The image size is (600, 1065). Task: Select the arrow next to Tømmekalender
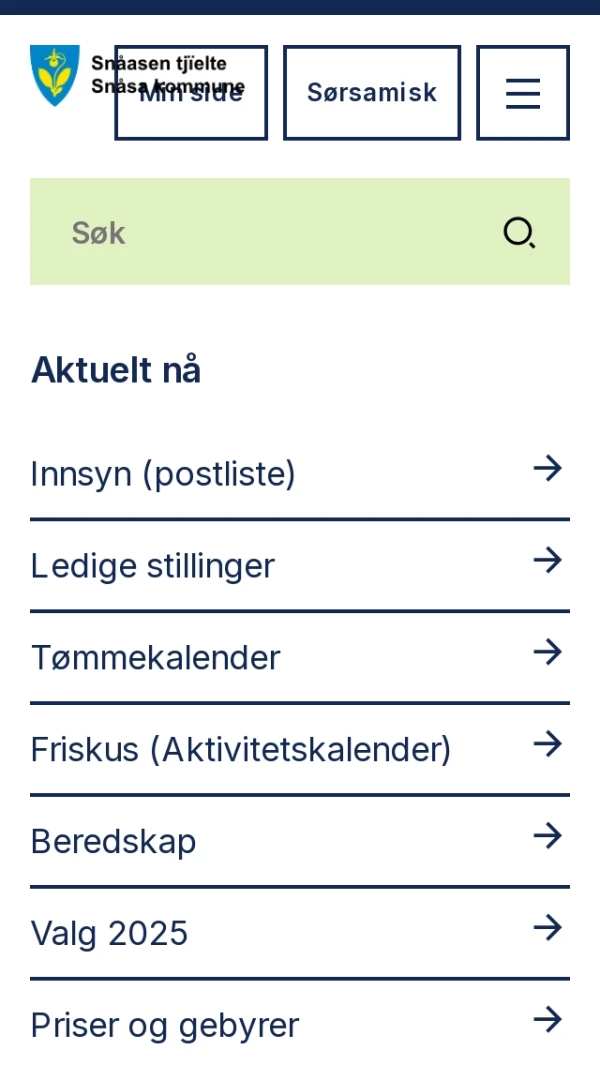[547, 651]
